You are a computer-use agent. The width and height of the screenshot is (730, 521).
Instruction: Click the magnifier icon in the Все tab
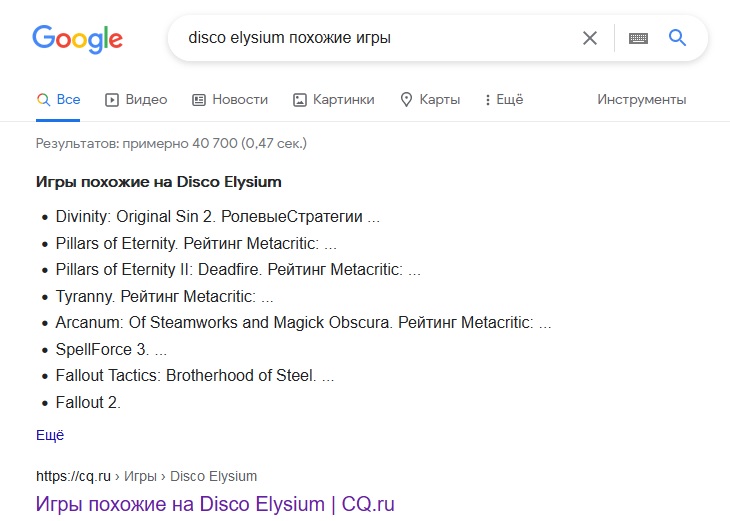(43, 99)
